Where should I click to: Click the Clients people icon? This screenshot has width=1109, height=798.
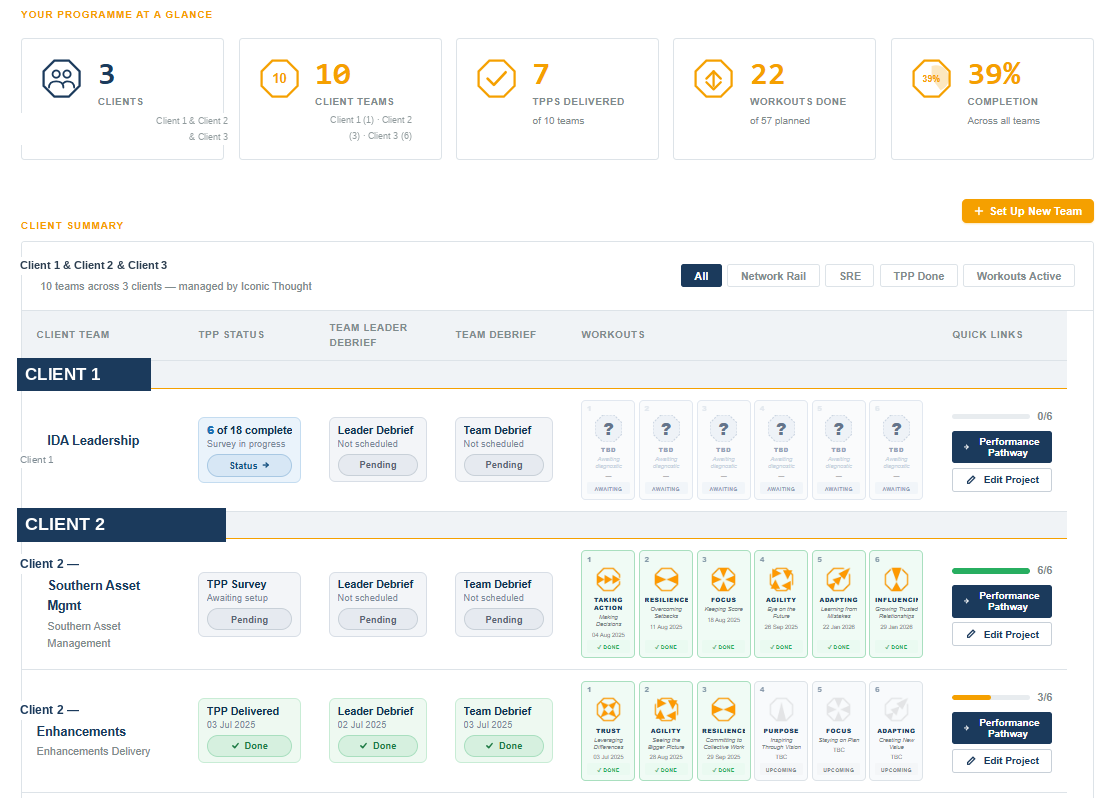pos(62,79)
